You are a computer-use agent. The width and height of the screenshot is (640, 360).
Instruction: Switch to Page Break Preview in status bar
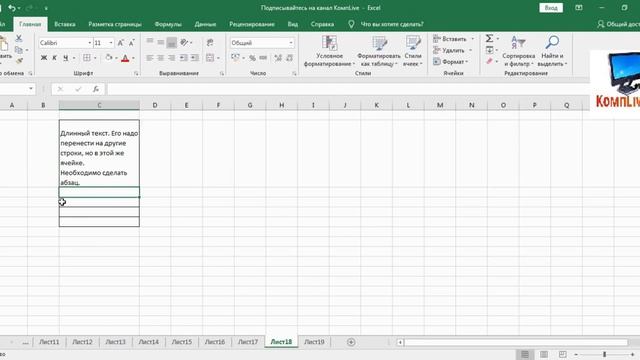pos(562,354)
